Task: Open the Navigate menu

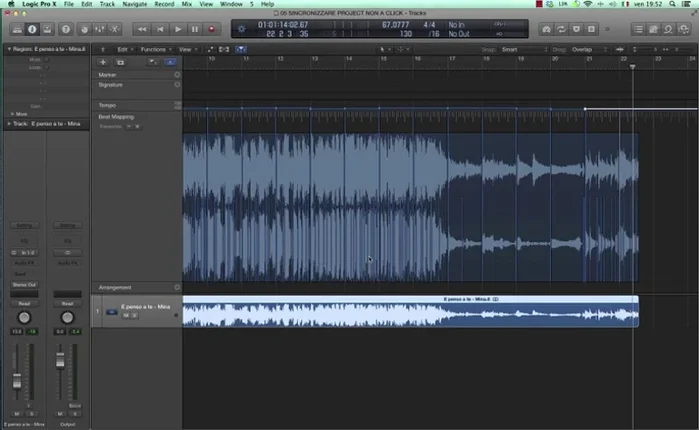Action: pyautogui.click(x=134, y=4)
